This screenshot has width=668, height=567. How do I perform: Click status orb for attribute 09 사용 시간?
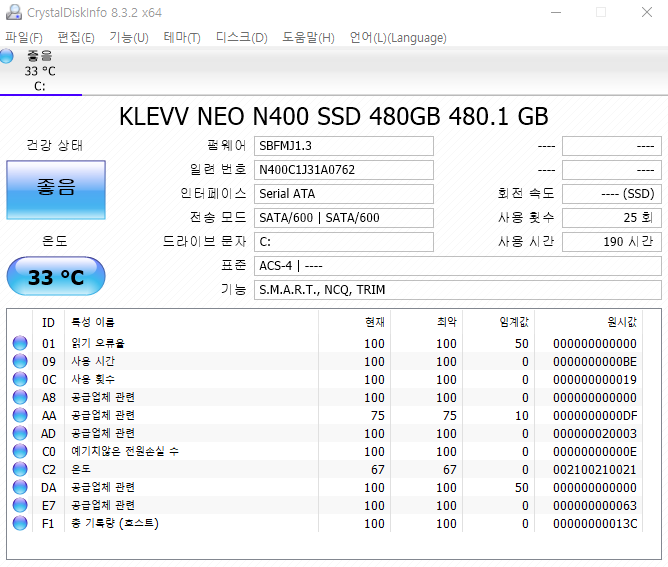(20, 361)
